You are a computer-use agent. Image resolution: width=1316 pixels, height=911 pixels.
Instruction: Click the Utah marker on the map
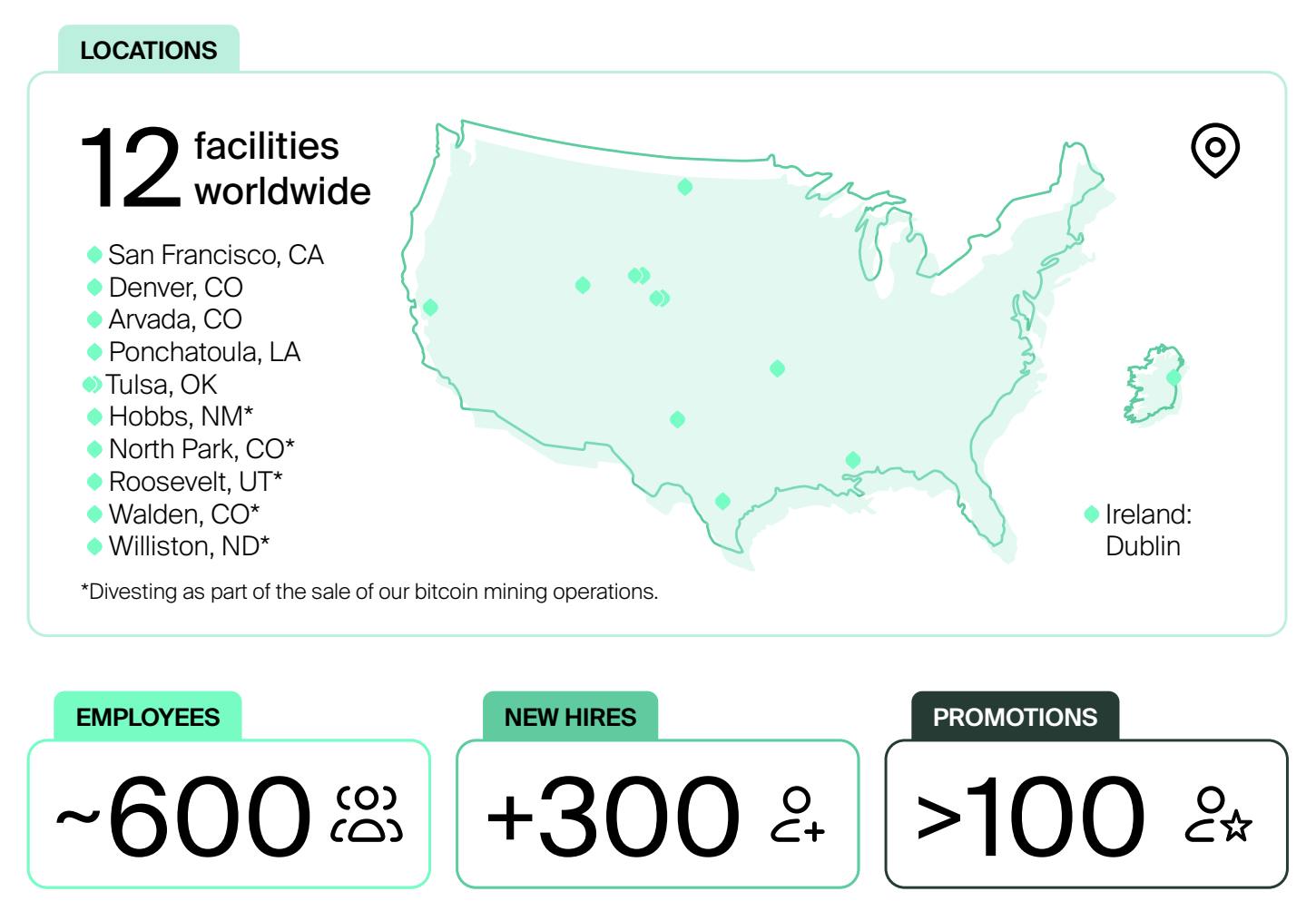[583, 285]
